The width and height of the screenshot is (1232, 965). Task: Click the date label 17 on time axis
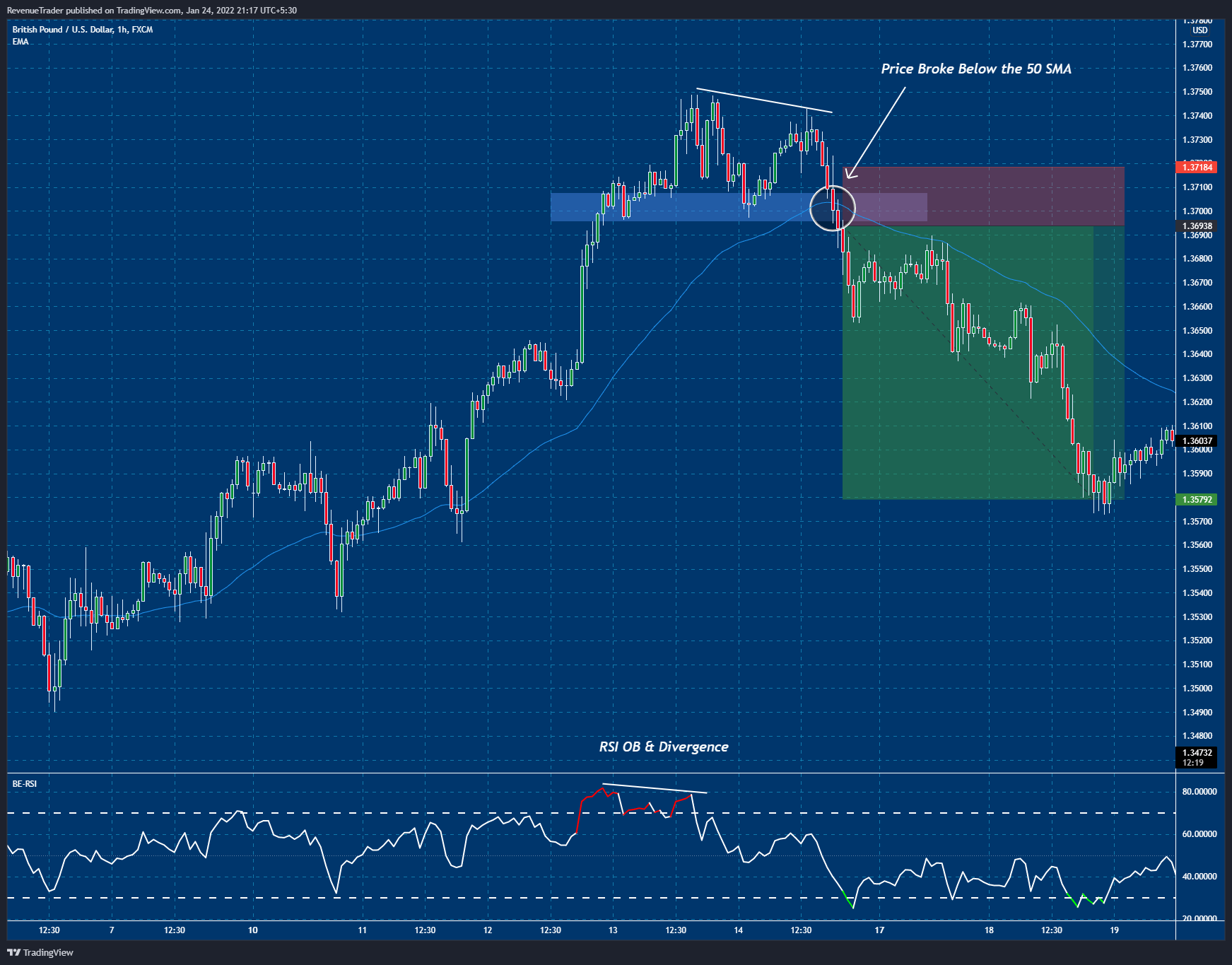pyautogui.click(x=879, y=930)
